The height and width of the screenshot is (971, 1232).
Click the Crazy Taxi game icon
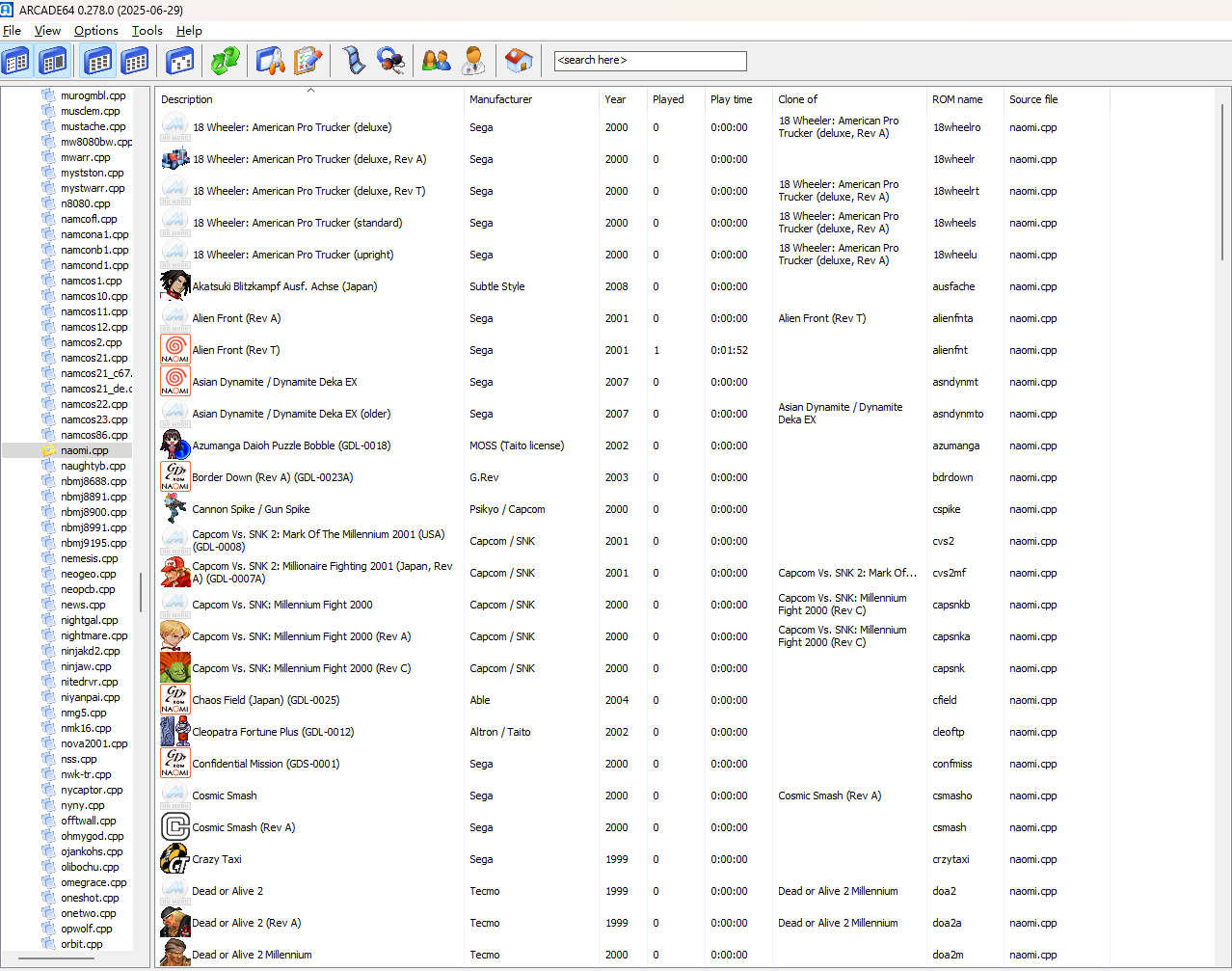(x=174, y=859)
